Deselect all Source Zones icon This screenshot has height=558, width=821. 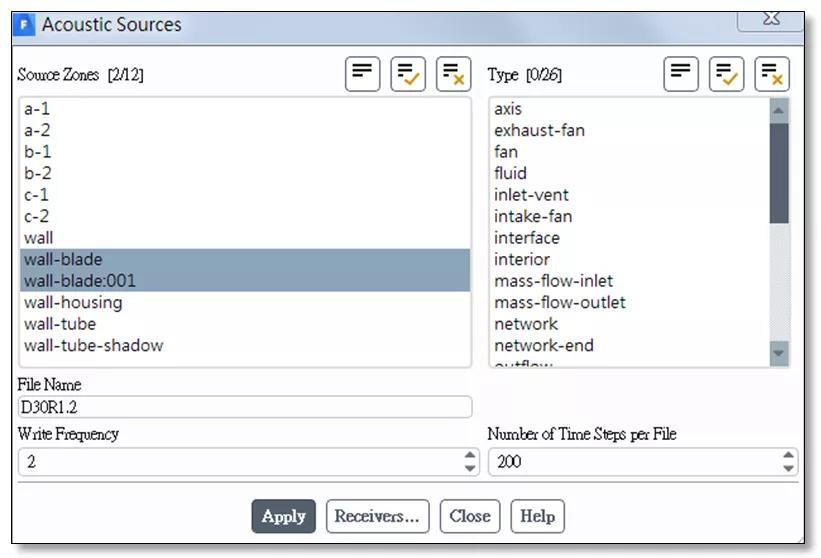(x=453, y=74)
